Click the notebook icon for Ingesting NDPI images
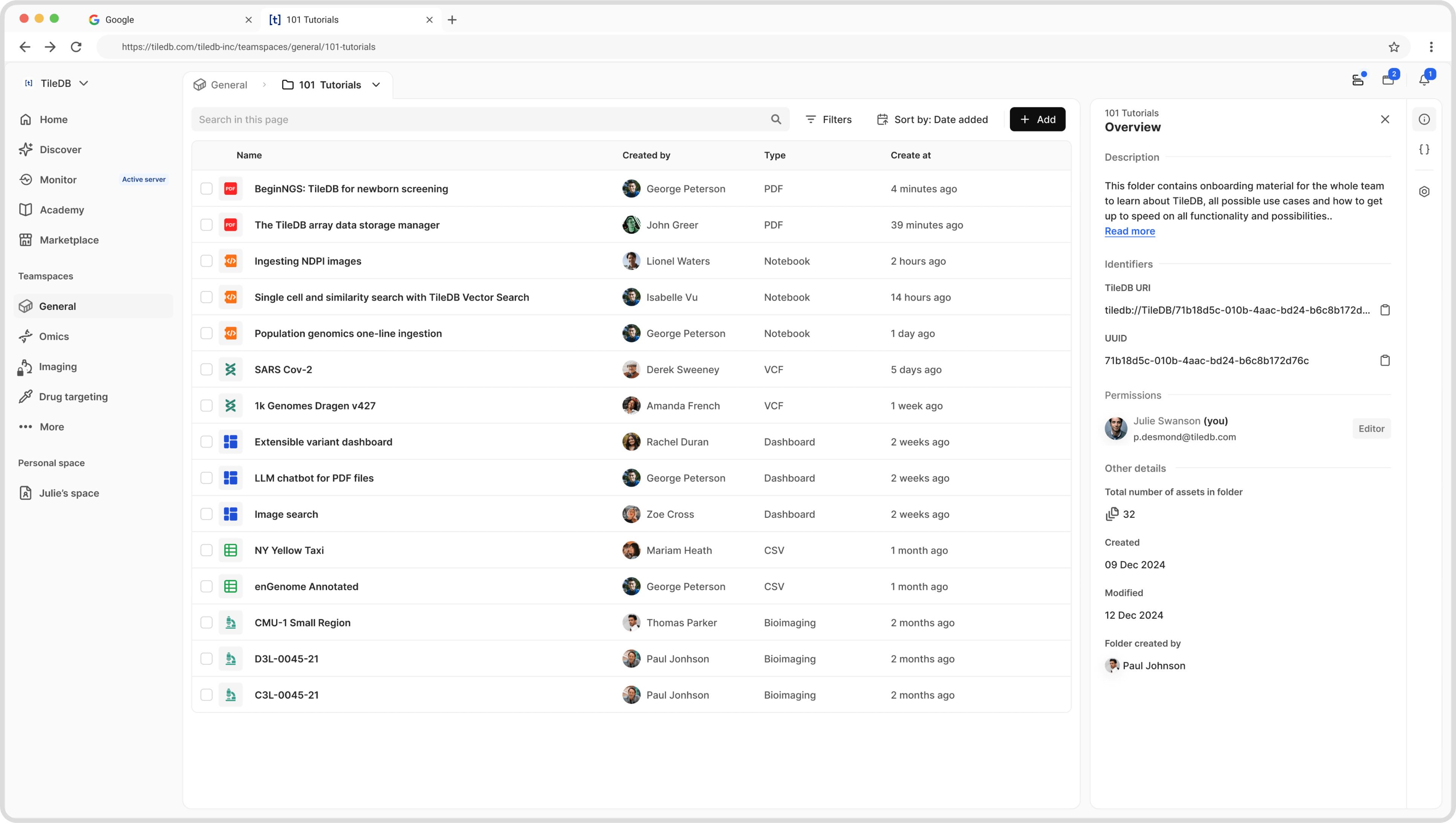The height and width of the screenshot is (823, 1456). 230,261
